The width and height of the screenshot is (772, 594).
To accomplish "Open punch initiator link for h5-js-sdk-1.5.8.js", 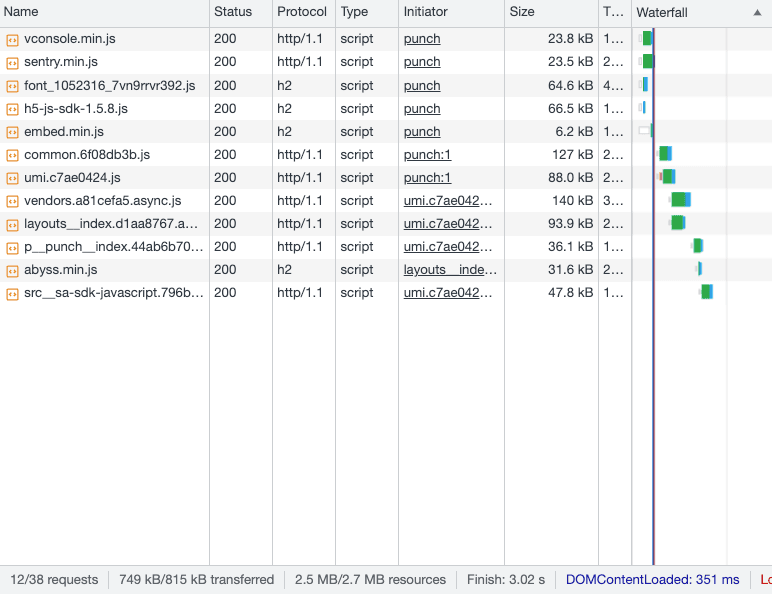I will (x=422, y=109).
